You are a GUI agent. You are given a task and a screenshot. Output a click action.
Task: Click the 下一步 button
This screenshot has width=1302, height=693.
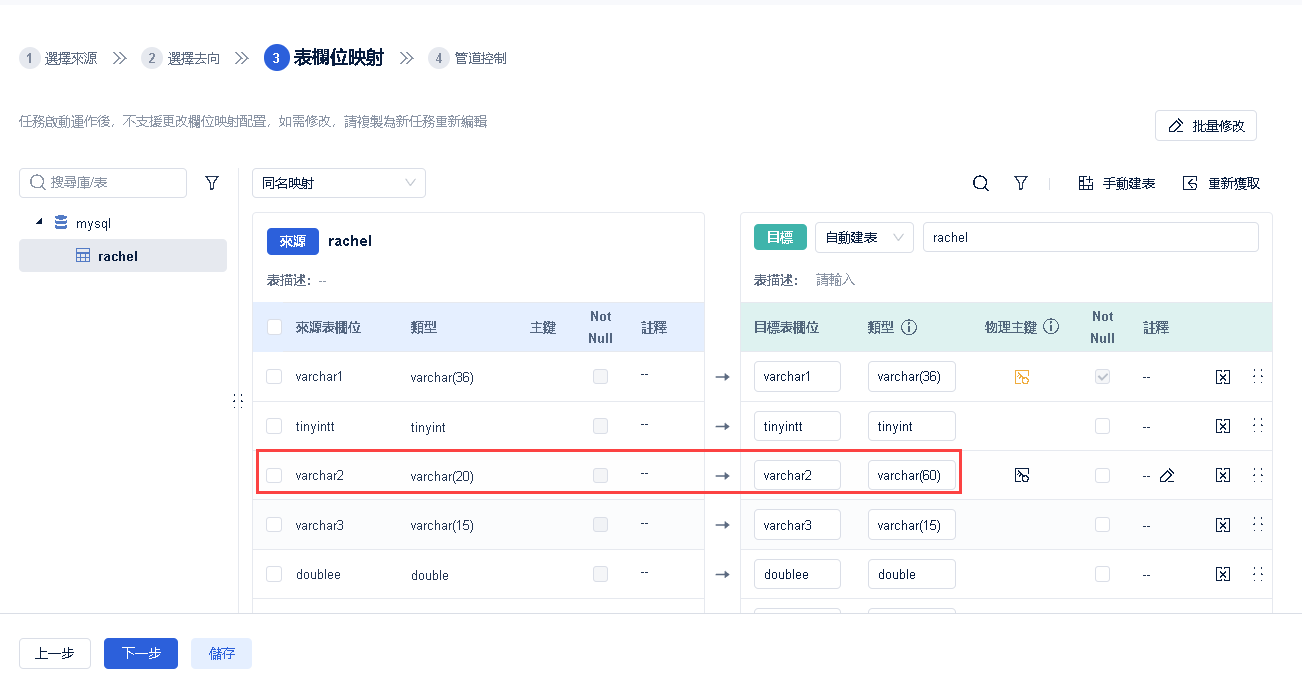141,653
